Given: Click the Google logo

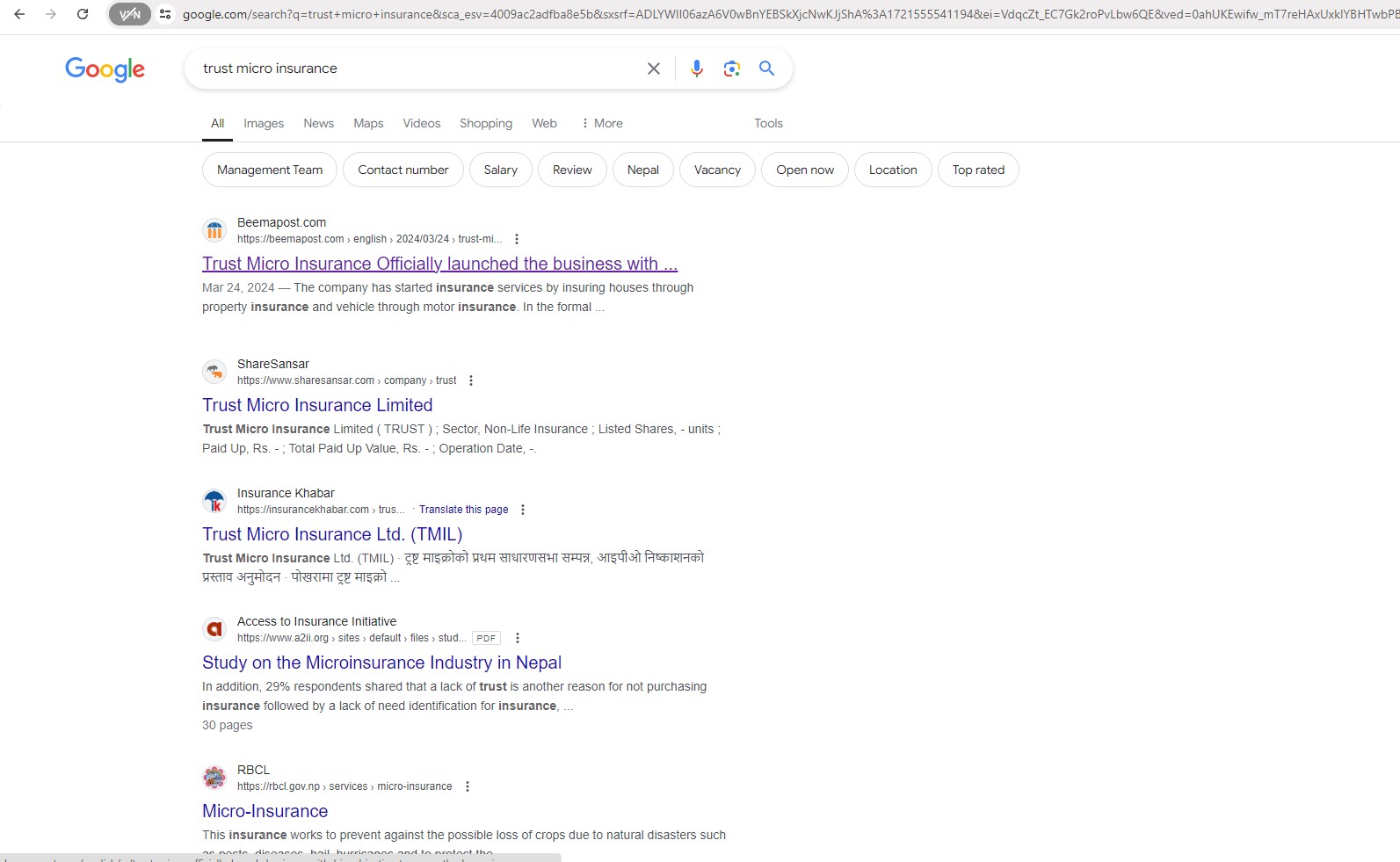Looking at the screenshot, I should [105, 69].
